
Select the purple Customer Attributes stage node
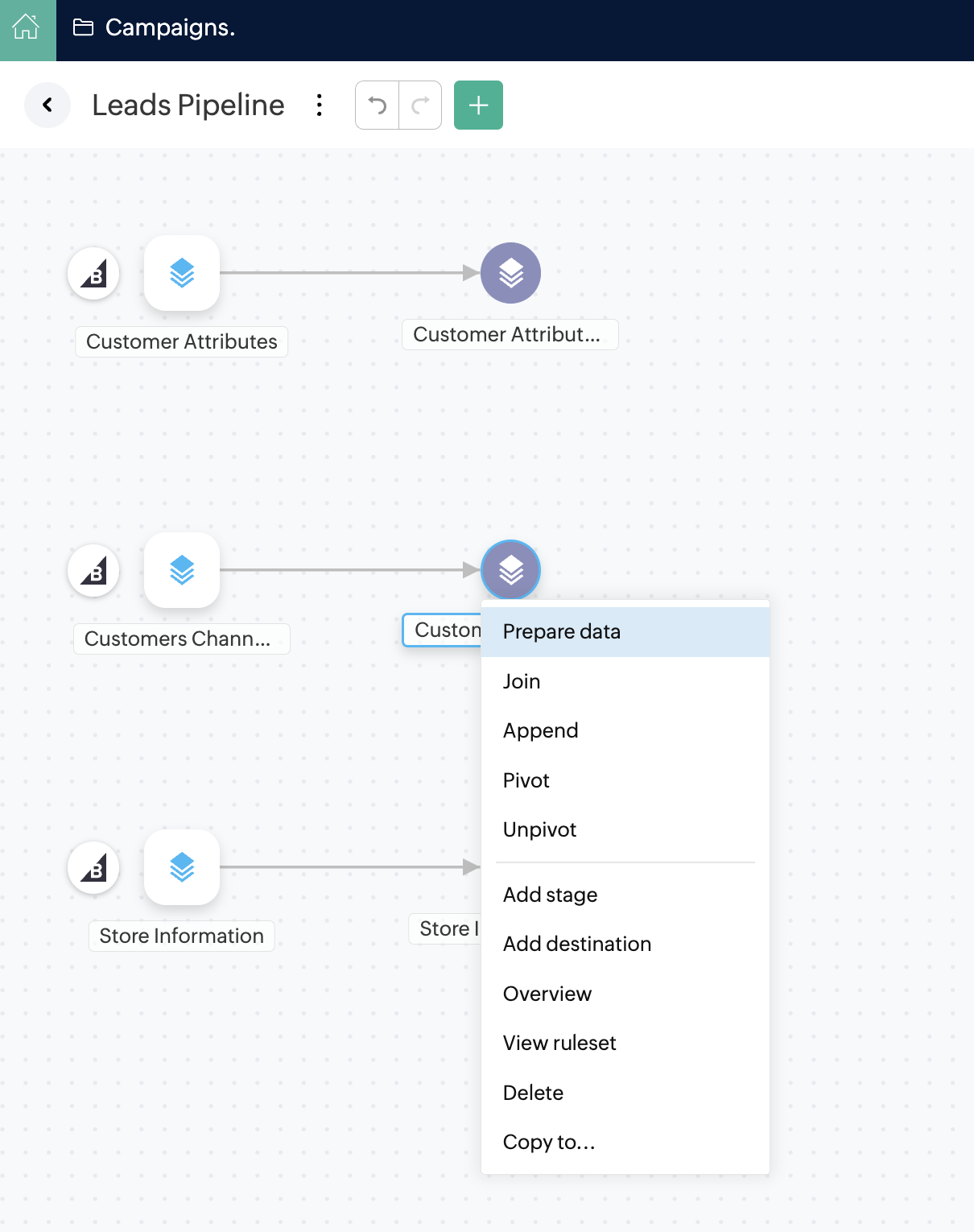point(510,274)
